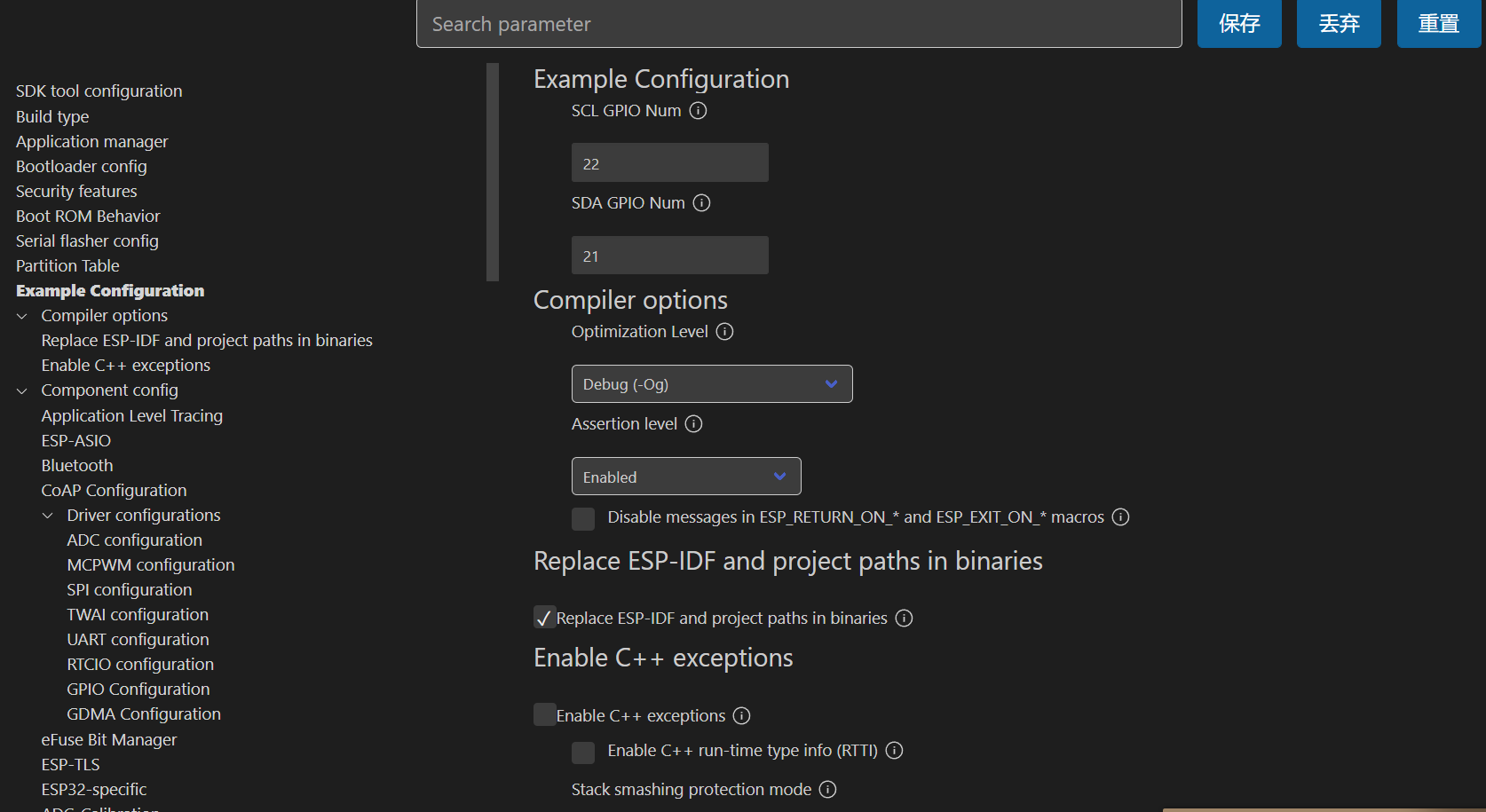Click 保存 (Save) button
The height and width of the screenshot is (812, 1486).
click(1239, 24)
